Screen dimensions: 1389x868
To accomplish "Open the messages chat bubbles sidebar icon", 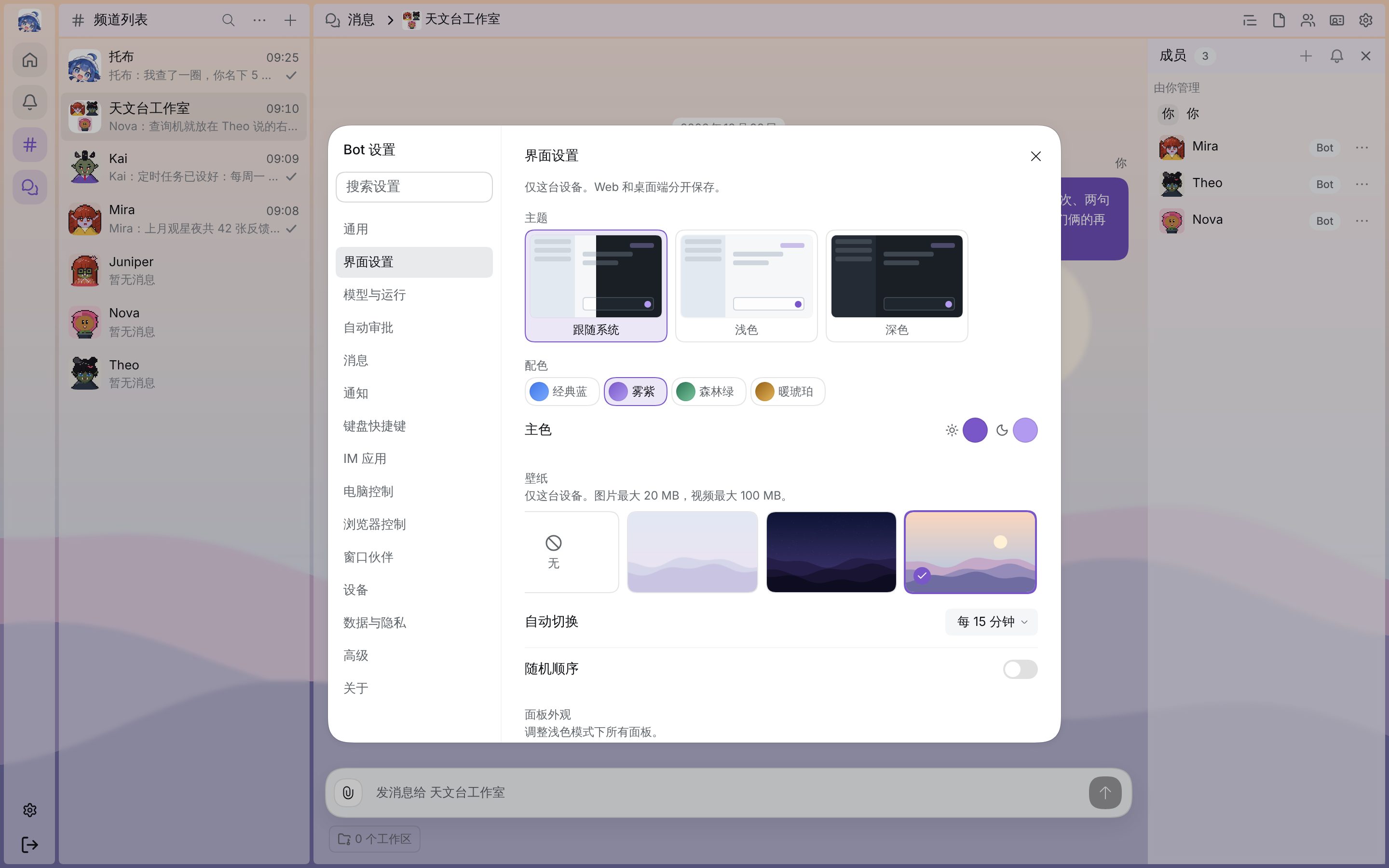I will tap(30, 187).
